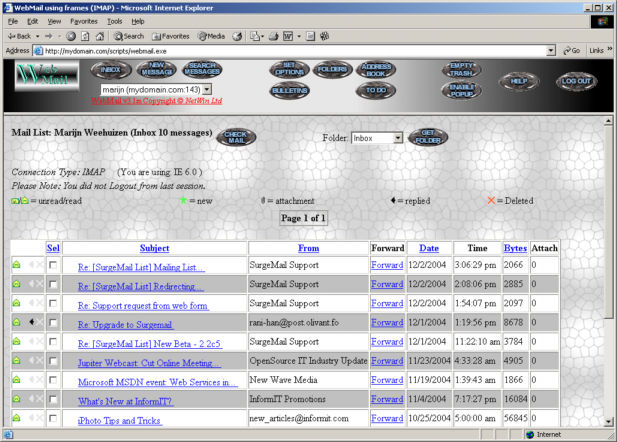
Task: Click the Log Out button
Action: pyautogui.click(x=576, y=81)
